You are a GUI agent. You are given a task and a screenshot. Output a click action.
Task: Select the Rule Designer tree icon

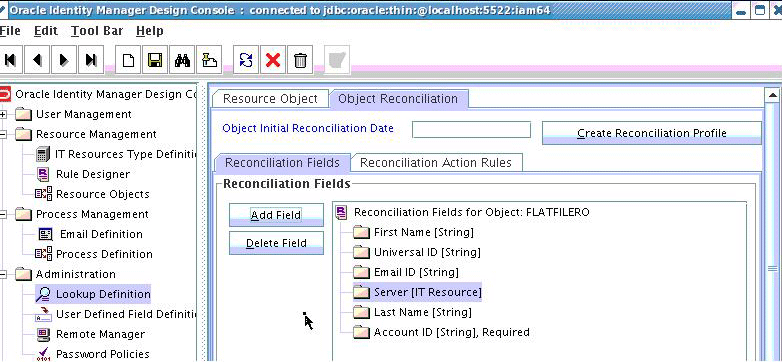coord(43,175)
